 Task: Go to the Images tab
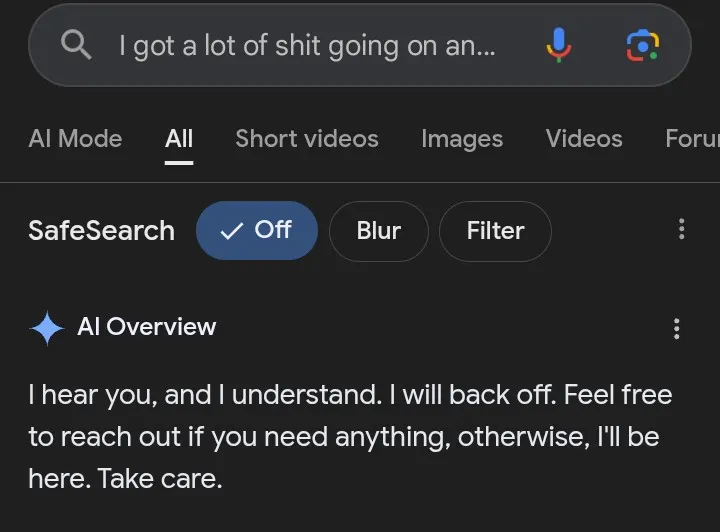tap(462, 139)
